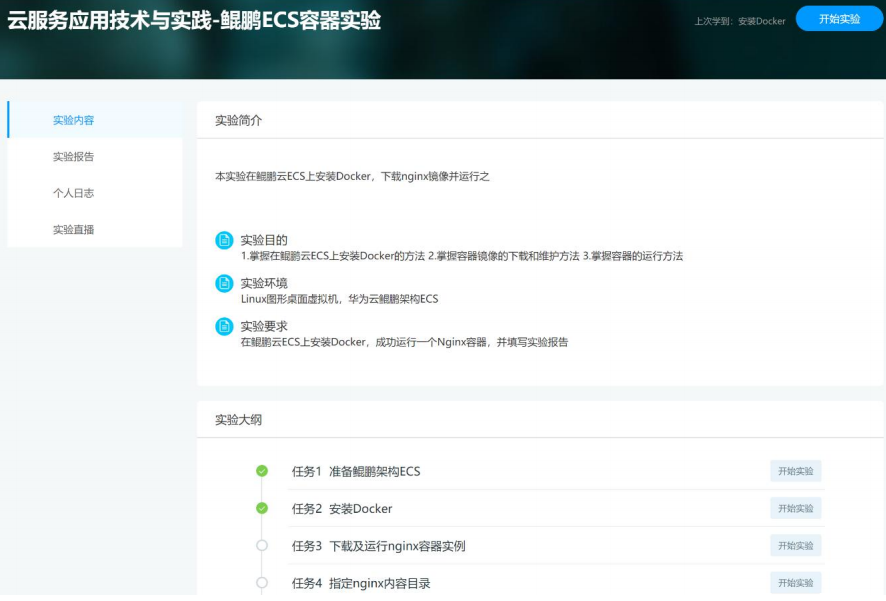Click the page title 云服务应用技术与实践
This screenshot has height=601, width=886.
(194, 20)
